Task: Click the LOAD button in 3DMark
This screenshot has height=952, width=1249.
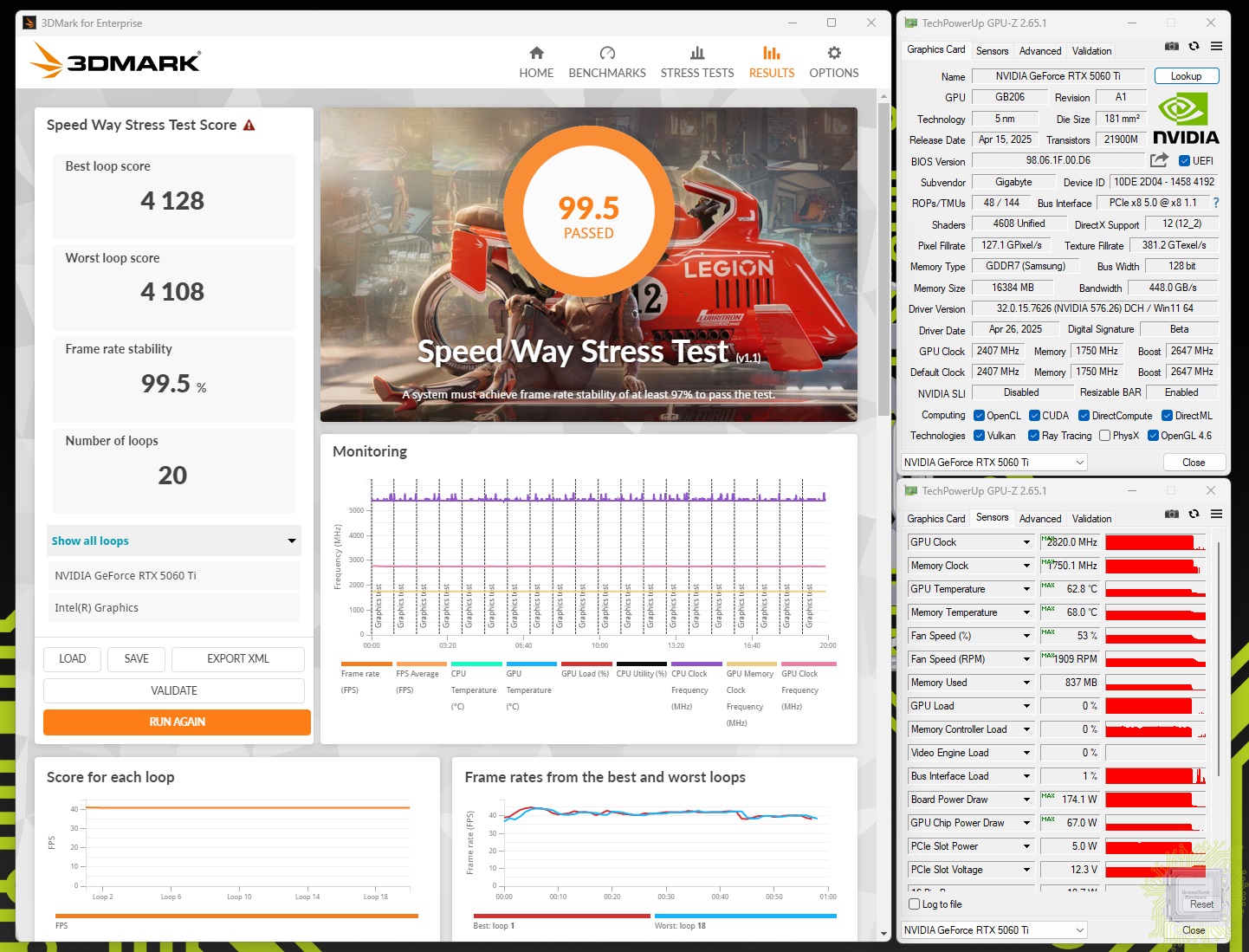Action: pos(72,659)
